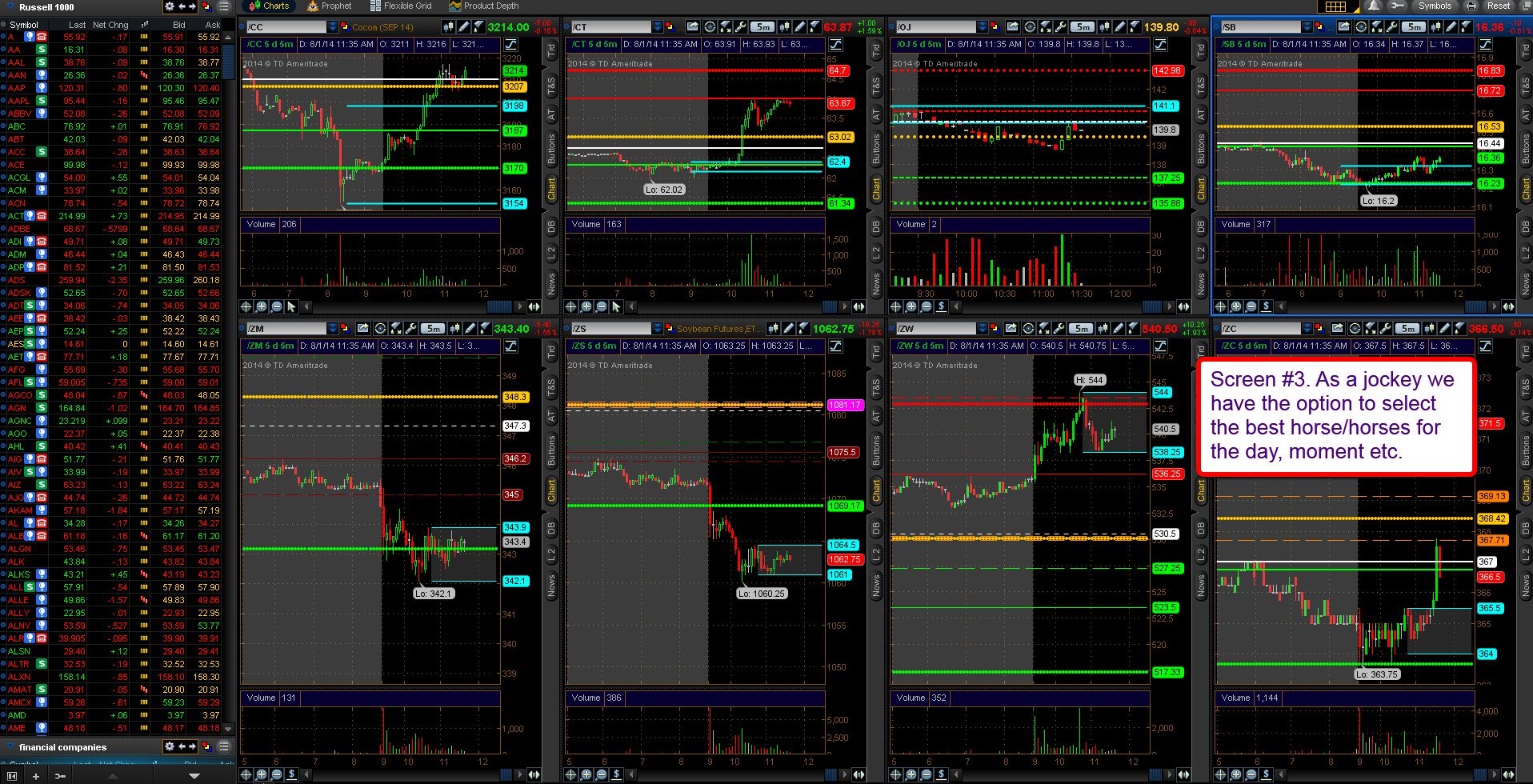
Task: Select the pencil drawing tool on the /CC chart
Action: pyautogui.click(x=463, y=27)
